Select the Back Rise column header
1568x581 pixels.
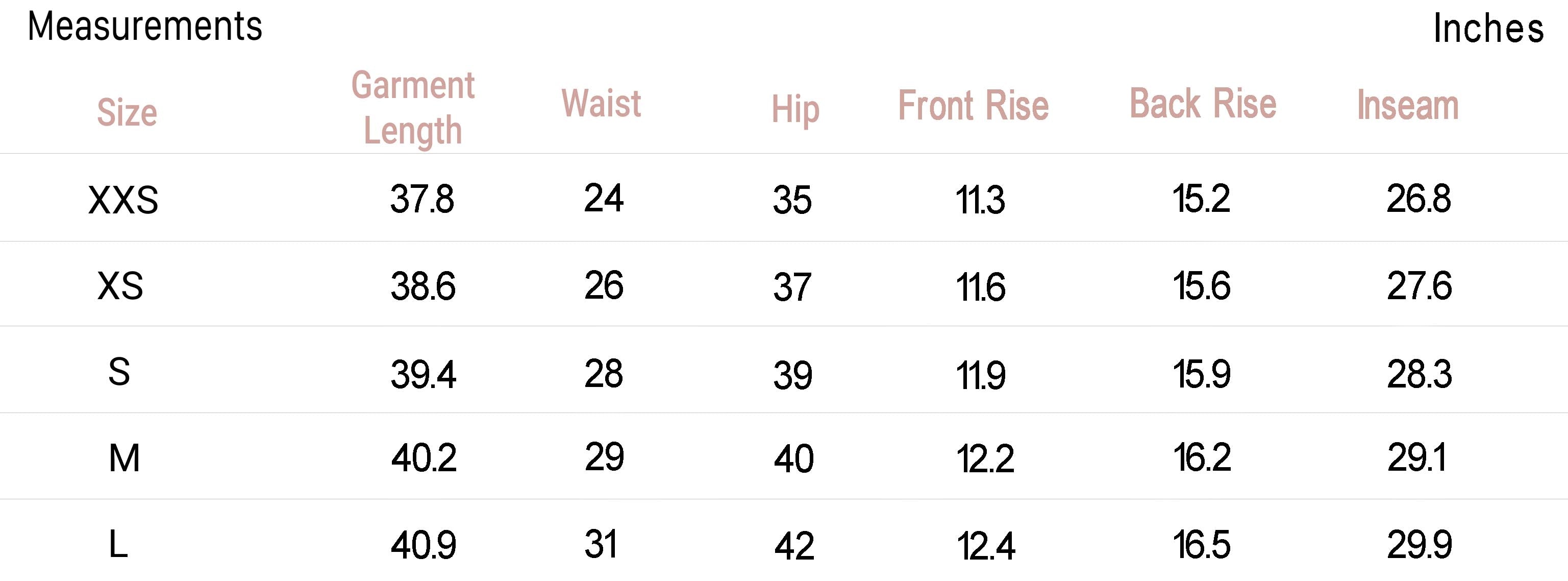[1203, 104]
